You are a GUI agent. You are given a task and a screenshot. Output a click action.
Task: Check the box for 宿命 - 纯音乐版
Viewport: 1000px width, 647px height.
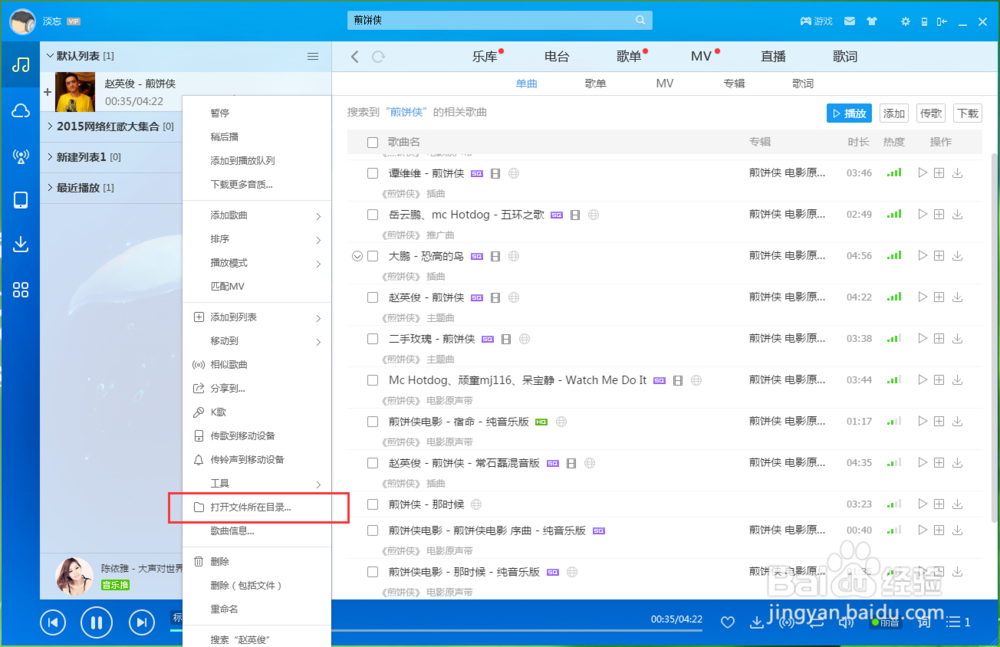click(x=372, y=422)
